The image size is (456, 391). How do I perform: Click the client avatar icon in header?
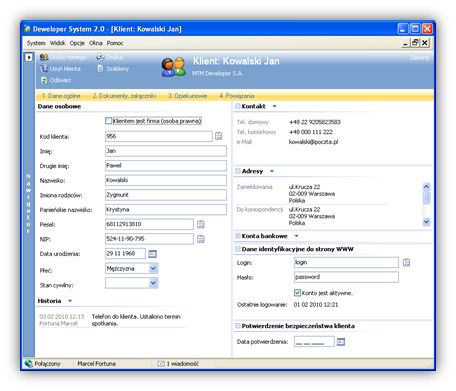173,67
